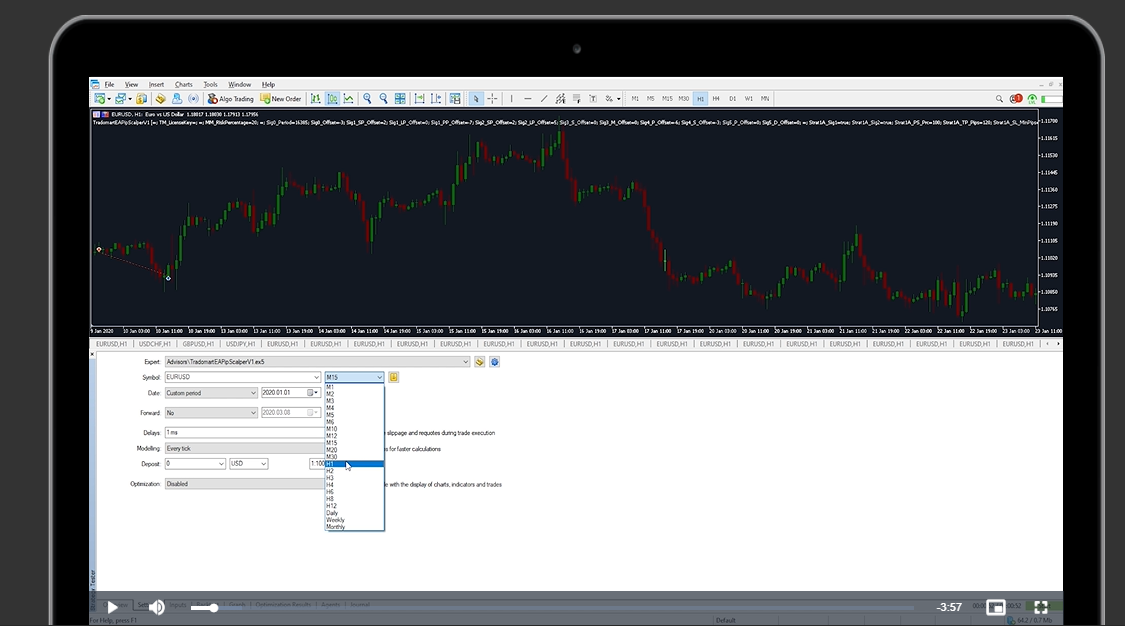The height and width of the screenshot is (626, 1125).
Task: Select the zoom out magnifier icon
Action: pyautogui.click(x=383, y=99)
